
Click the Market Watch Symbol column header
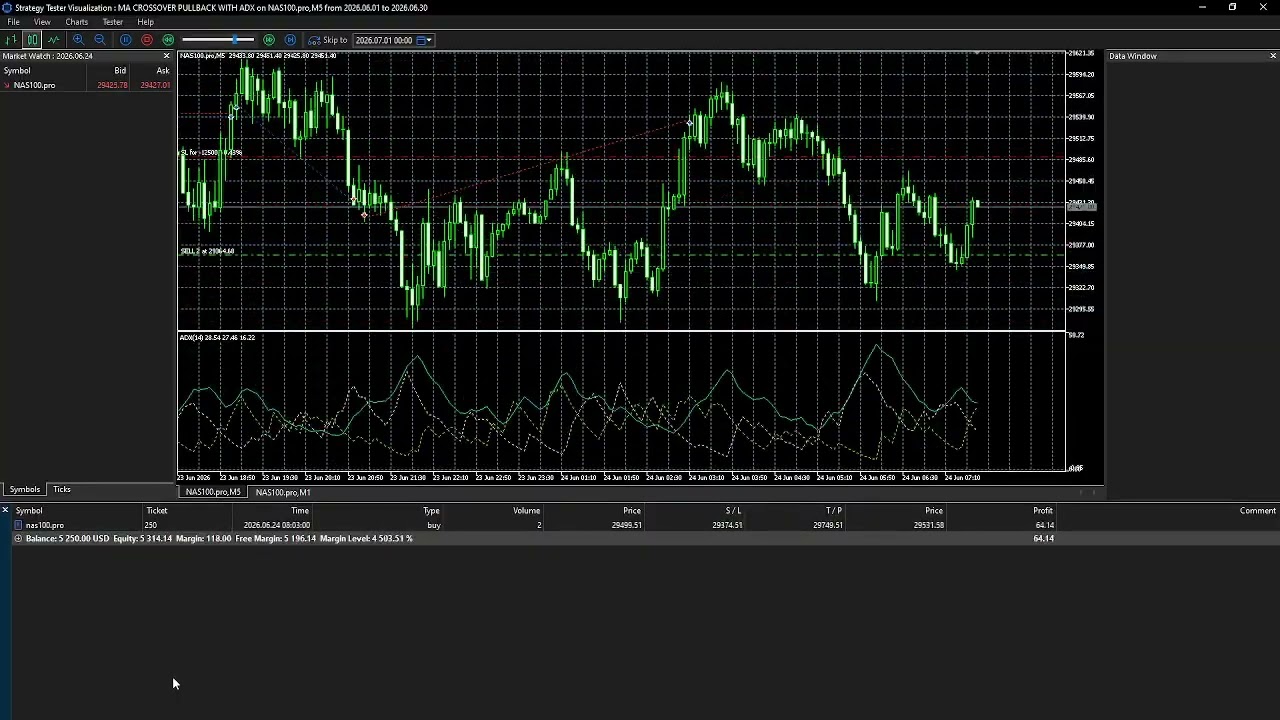(x=17, y=71)
